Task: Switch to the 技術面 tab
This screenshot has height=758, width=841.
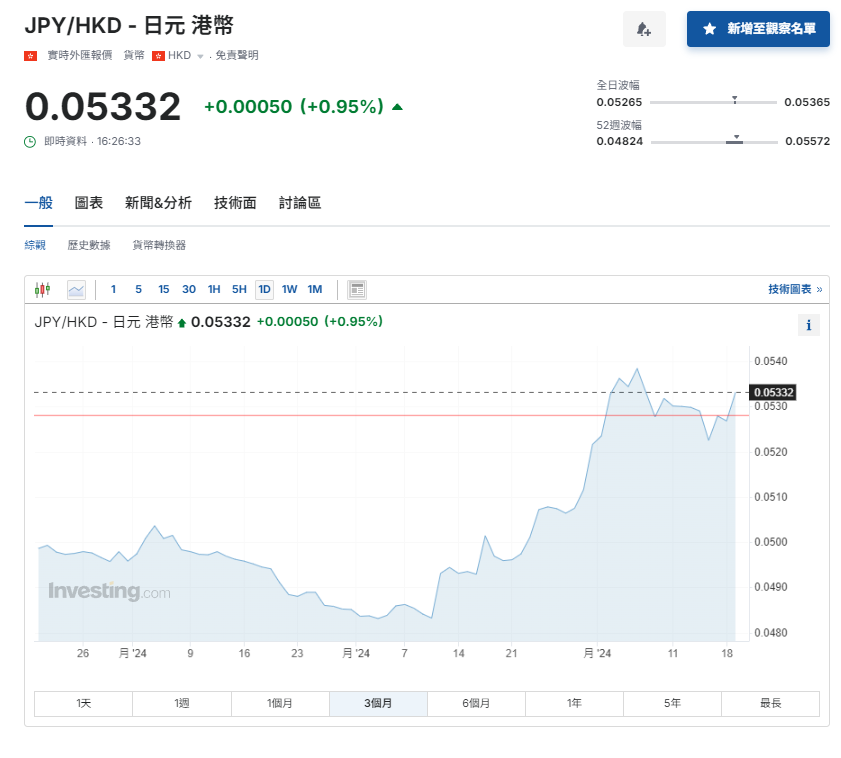Action: coord(235,203)
